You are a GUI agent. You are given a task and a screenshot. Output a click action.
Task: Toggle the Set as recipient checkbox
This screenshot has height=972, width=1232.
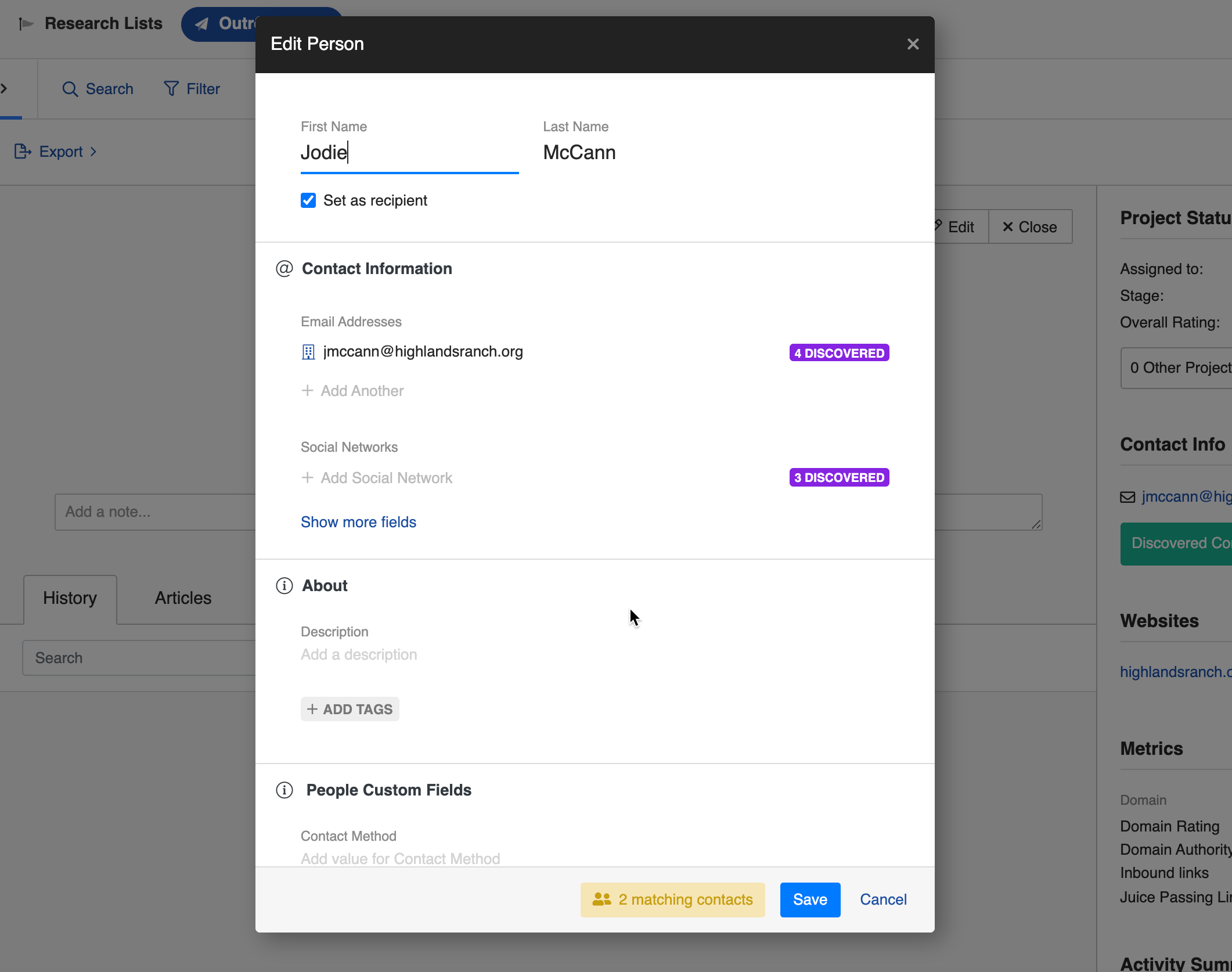pos(308,200)
